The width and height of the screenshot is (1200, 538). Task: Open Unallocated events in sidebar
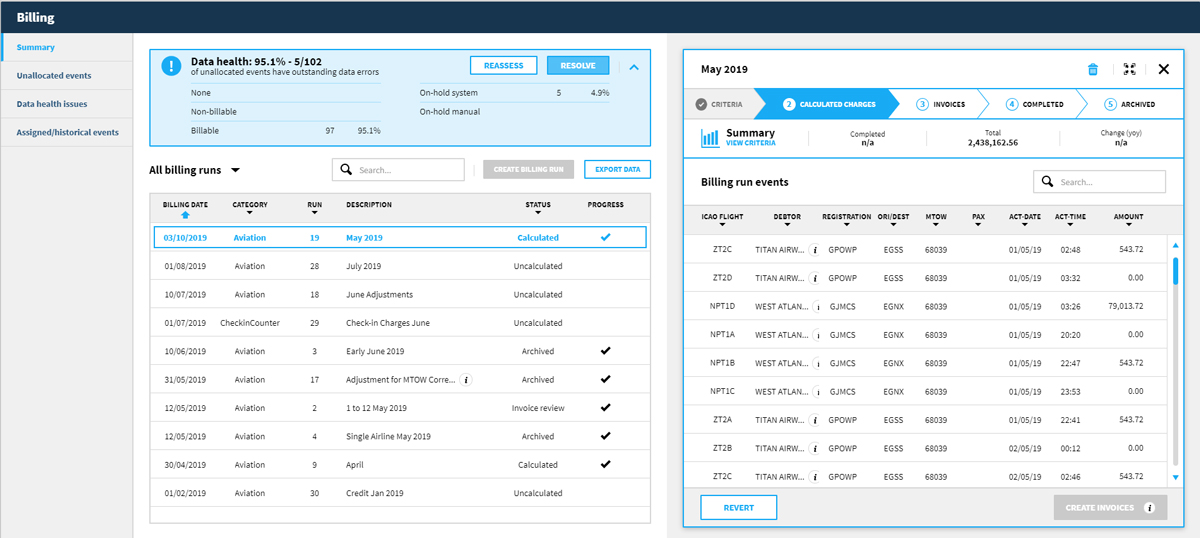pos(67,76)
